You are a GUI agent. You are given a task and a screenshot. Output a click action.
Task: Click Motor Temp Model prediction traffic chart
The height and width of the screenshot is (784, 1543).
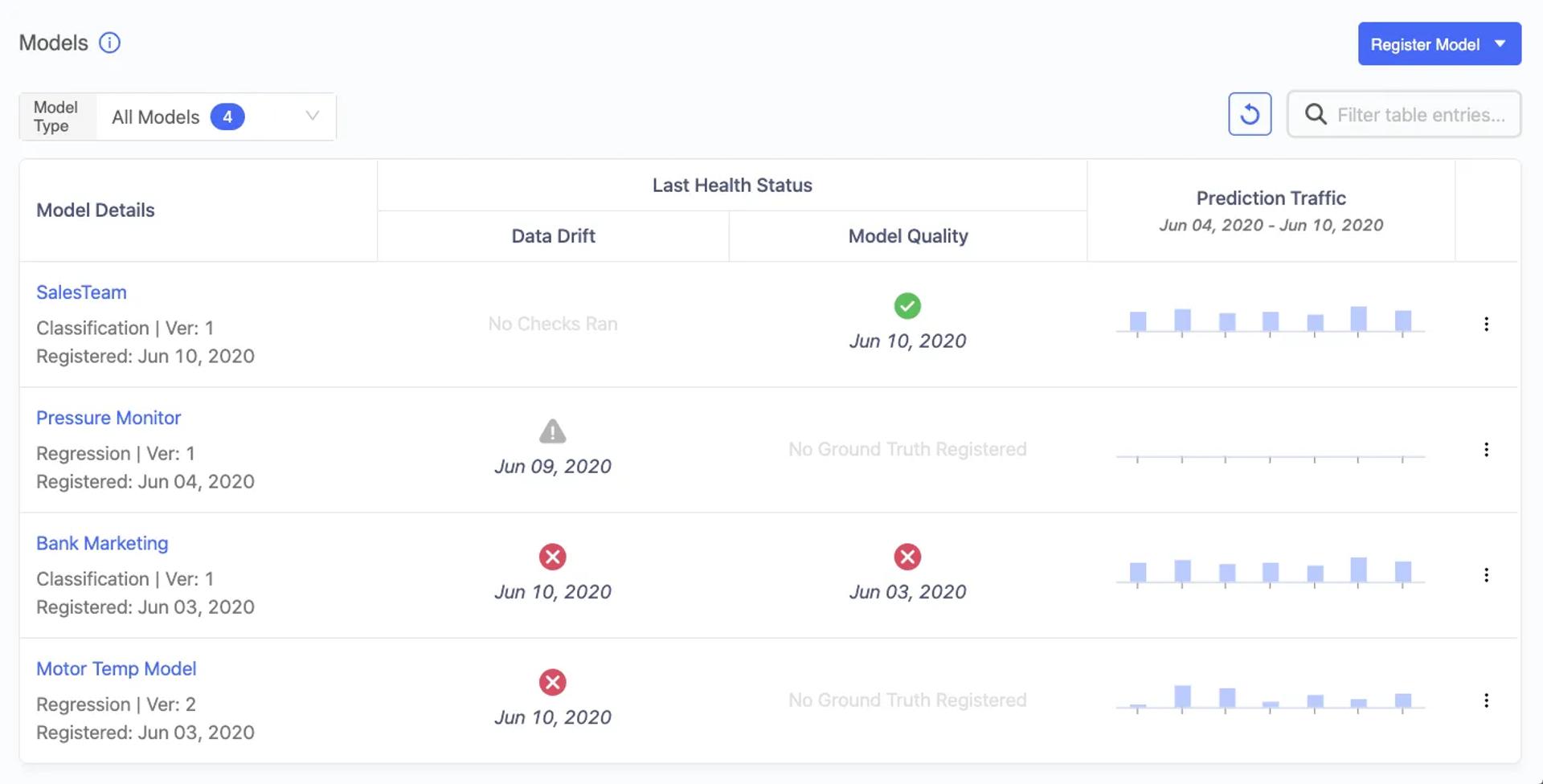[x=1270, y=697]
